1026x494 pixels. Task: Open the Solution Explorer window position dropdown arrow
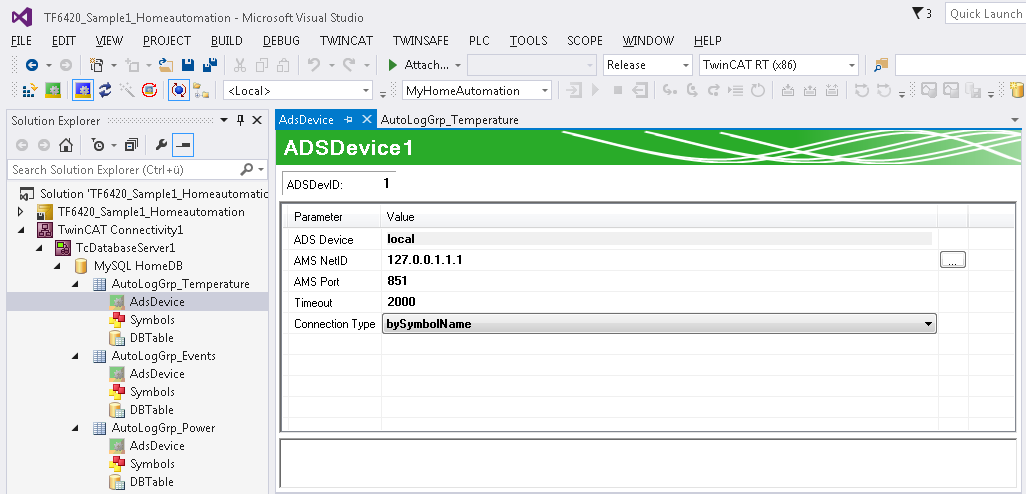224,120
